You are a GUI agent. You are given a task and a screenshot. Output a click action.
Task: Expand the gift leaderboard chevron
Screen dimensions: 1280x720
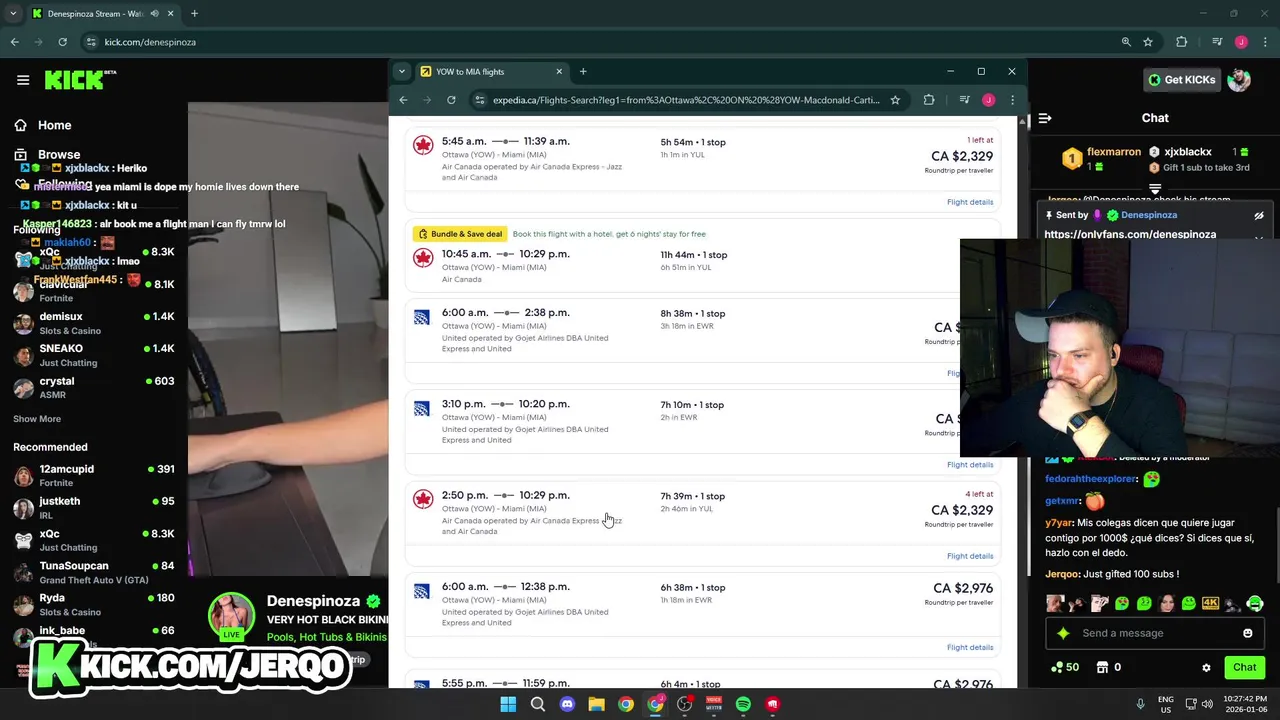coord(1155,187)
